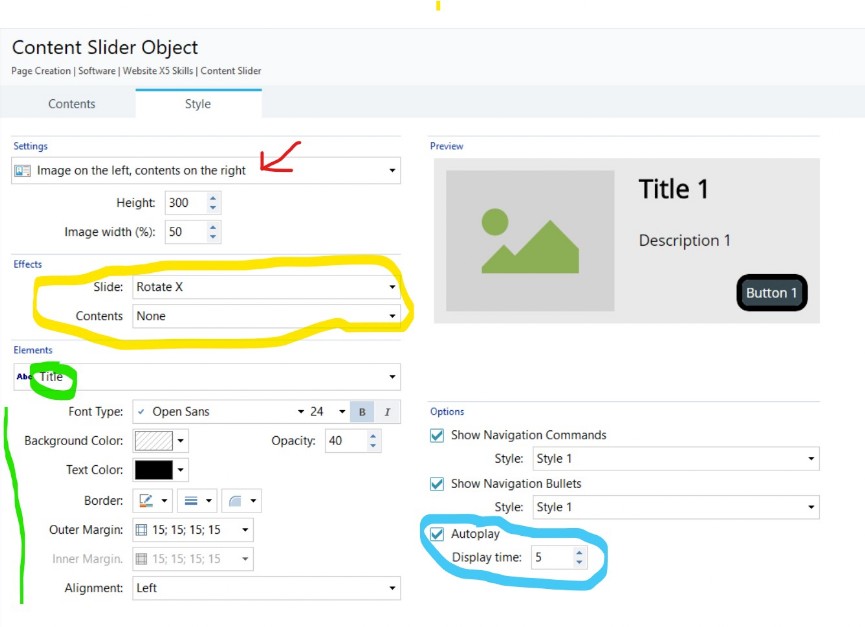
Task: Toggle Bold font formatting
Action: [x=362, y=412]
